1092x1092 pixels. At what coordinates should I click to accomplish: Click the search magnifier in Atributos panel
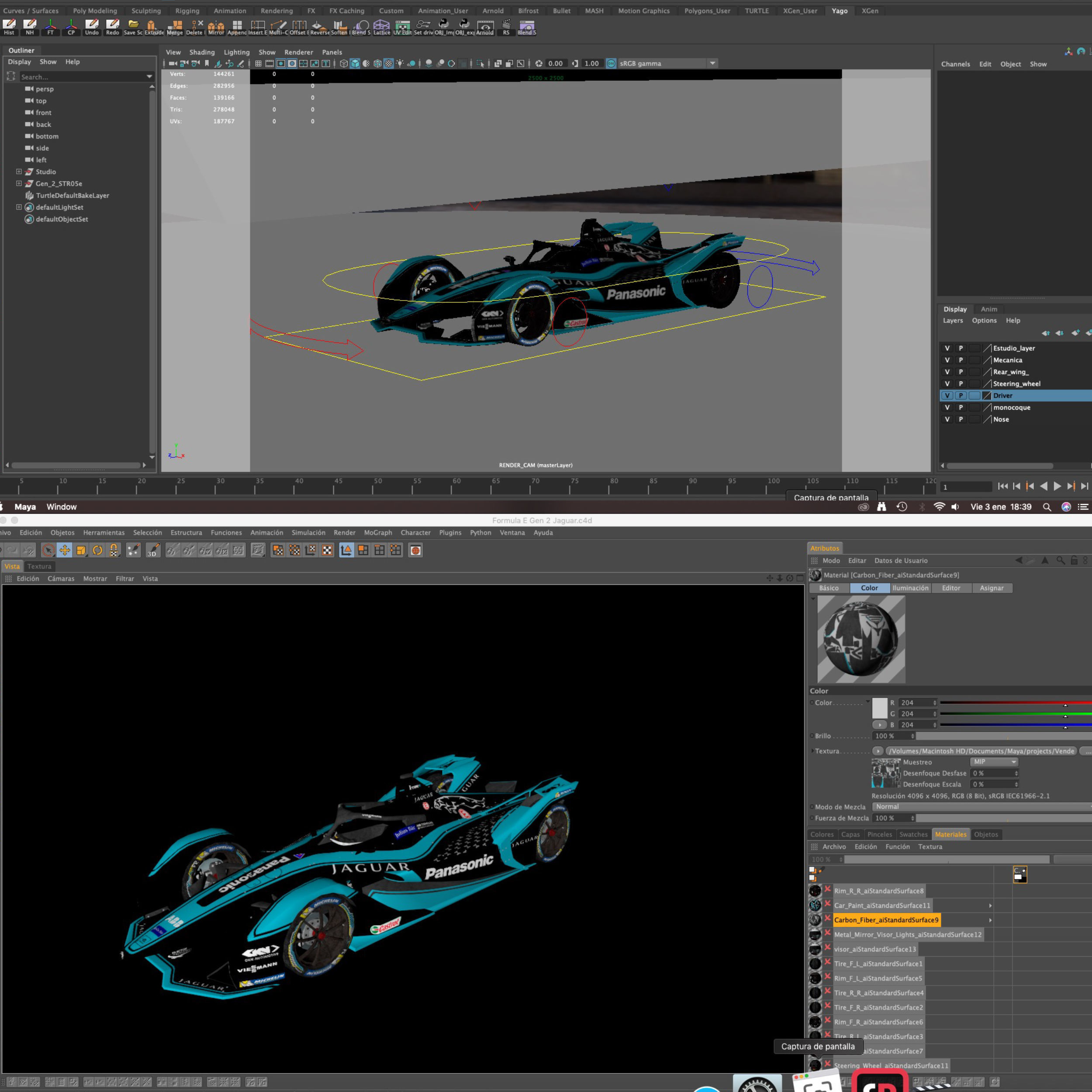click(1061, 560)
